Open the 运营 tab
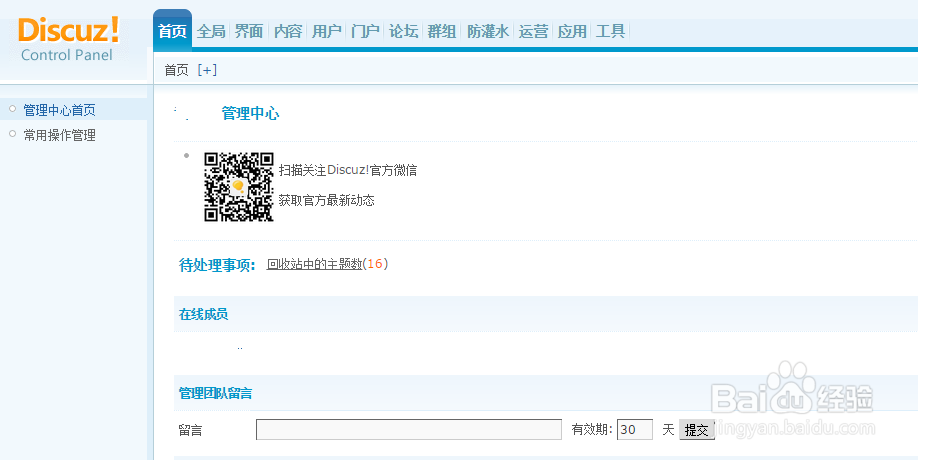The image size is (927, 460). point(533,31)
